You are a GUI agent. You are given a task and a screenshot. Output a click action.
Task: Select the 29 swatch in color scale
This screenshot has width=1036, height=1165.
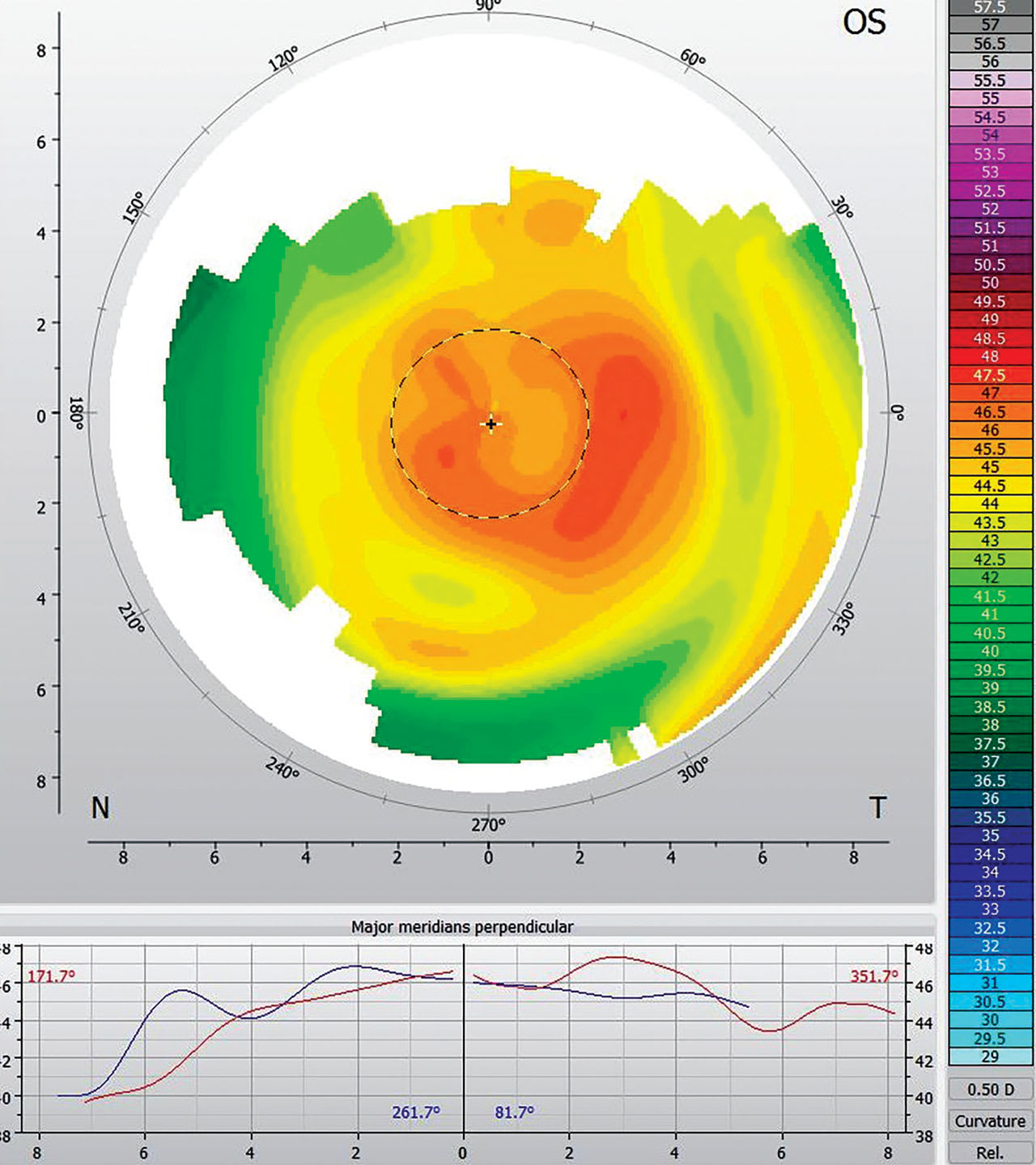pyautogui.click(x=991, y=1057)
